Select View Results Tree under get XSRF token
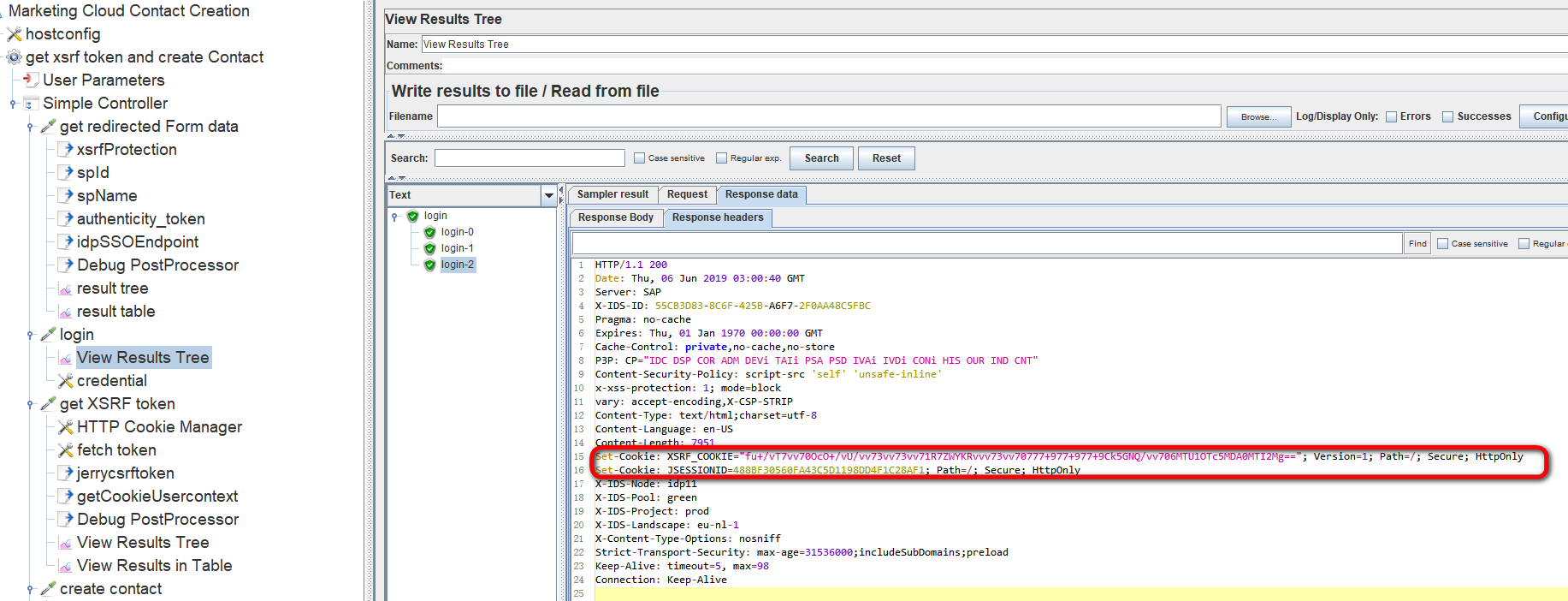Viewport: 1568px width, 601px height. [143, 543]
